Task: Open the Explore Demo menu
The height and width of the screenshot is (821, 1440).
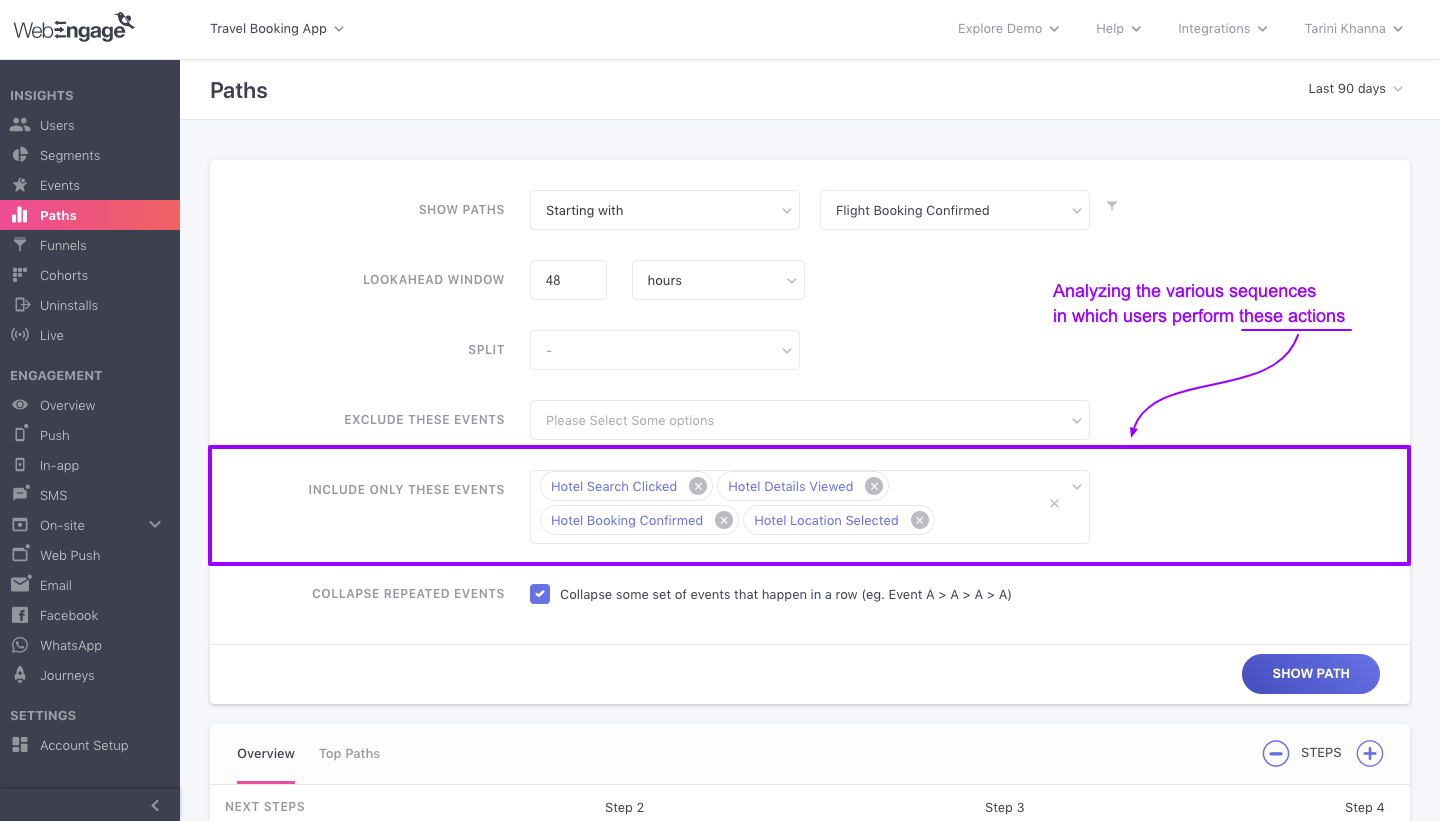Action: (1009, 29)
